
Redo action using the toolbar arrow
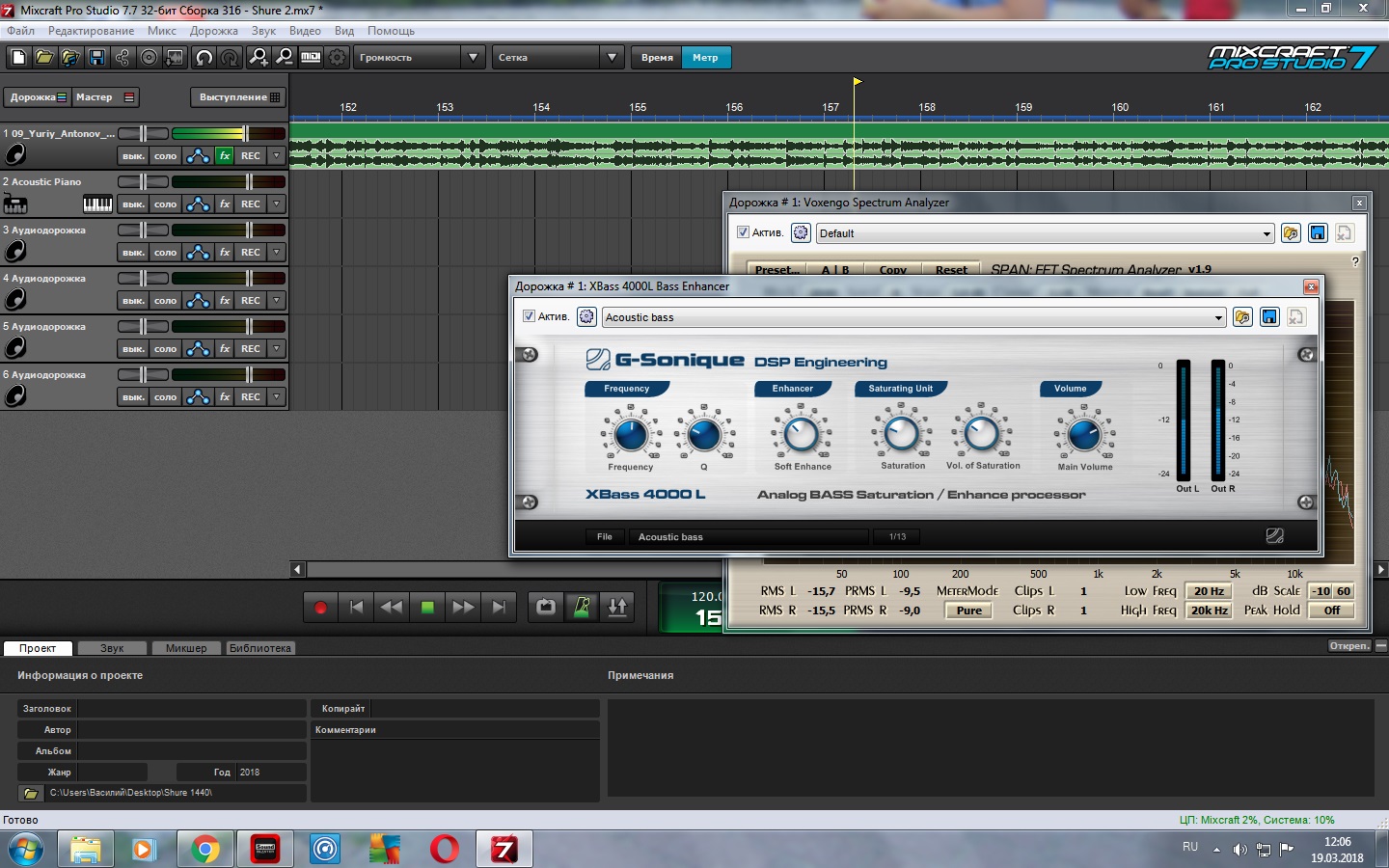[x=230, y=58]
